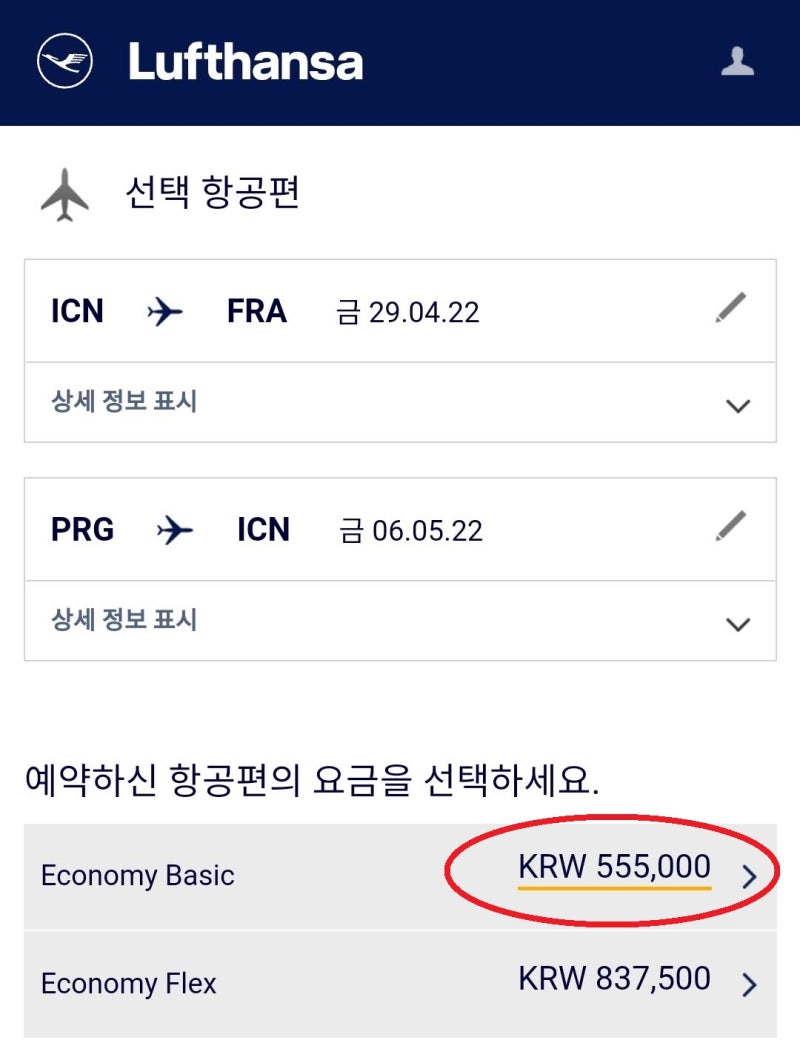Click the 금 06.05.22 return date

click(x=411, y=530)
